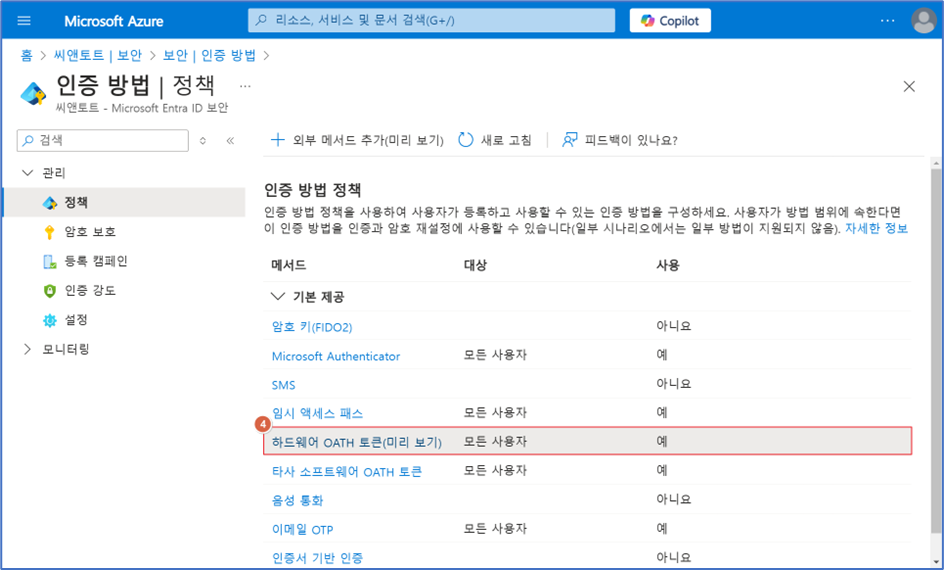
Task: Click 아니요 in 음성 통화 row
Action: click(674, 500)
